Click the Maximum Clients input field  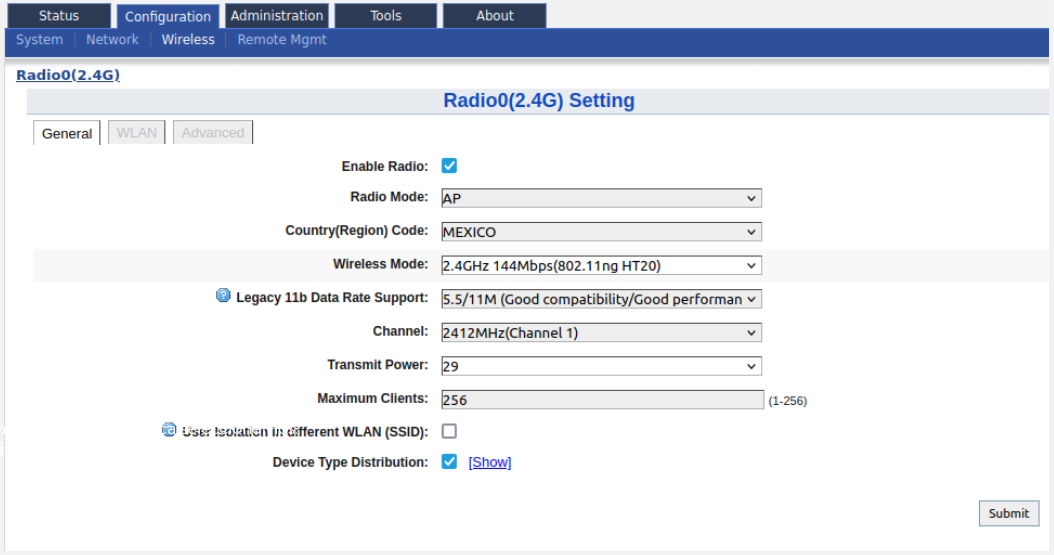pos(602,400)
